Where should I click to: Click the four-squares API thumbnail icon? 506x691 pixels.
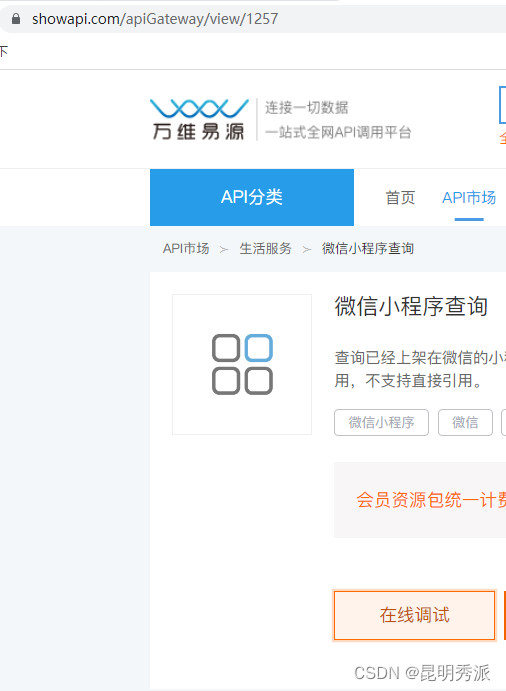[x=242, y=364]
